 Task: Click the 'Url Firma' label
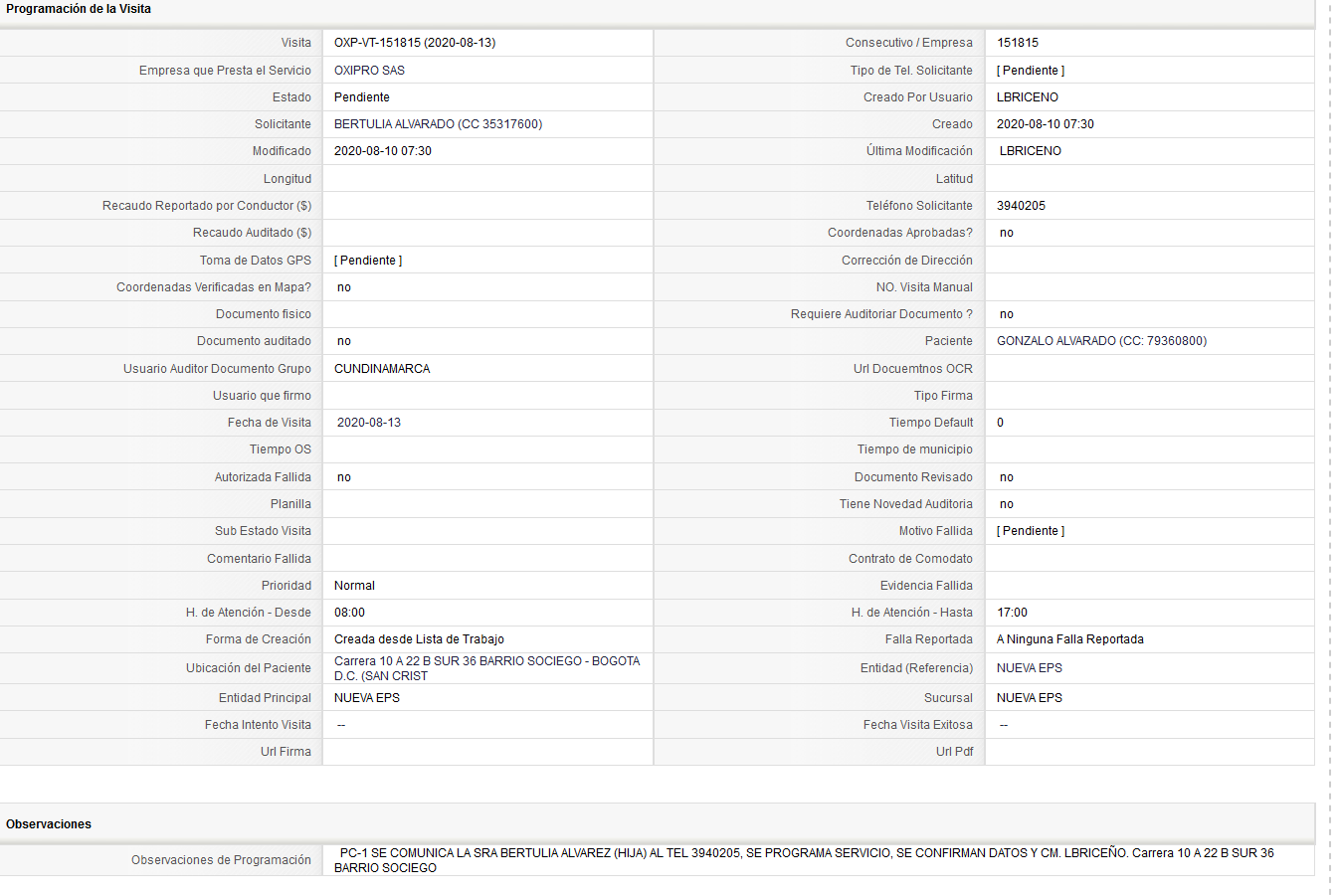[x=286, y=752]
